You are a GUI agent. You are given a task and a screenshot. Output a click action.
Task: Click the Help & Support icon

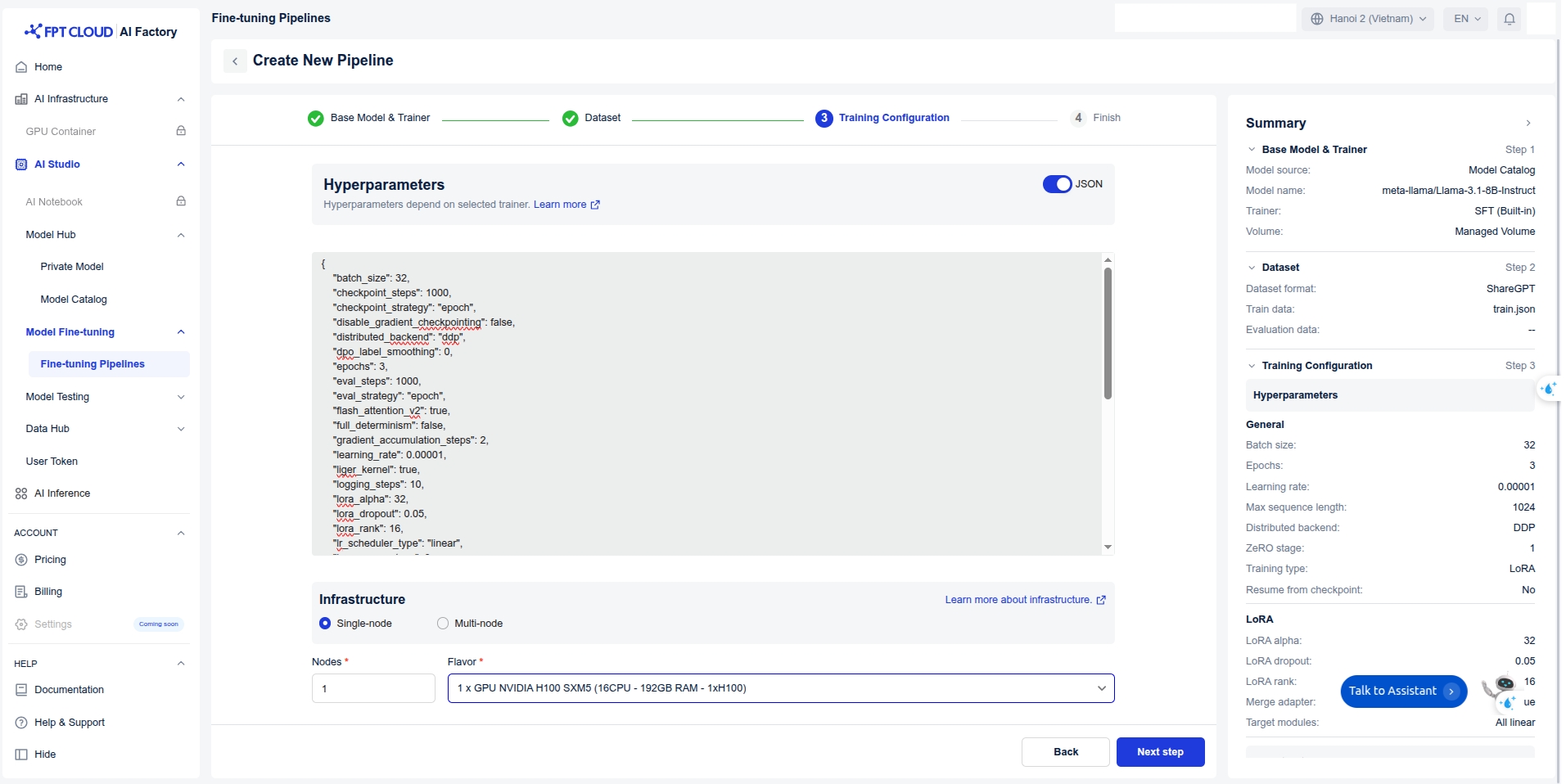point(21,723)
